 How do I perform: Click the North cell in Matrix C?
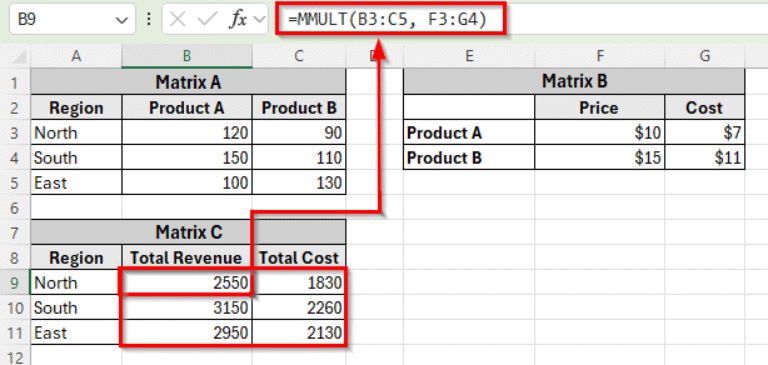76,283
